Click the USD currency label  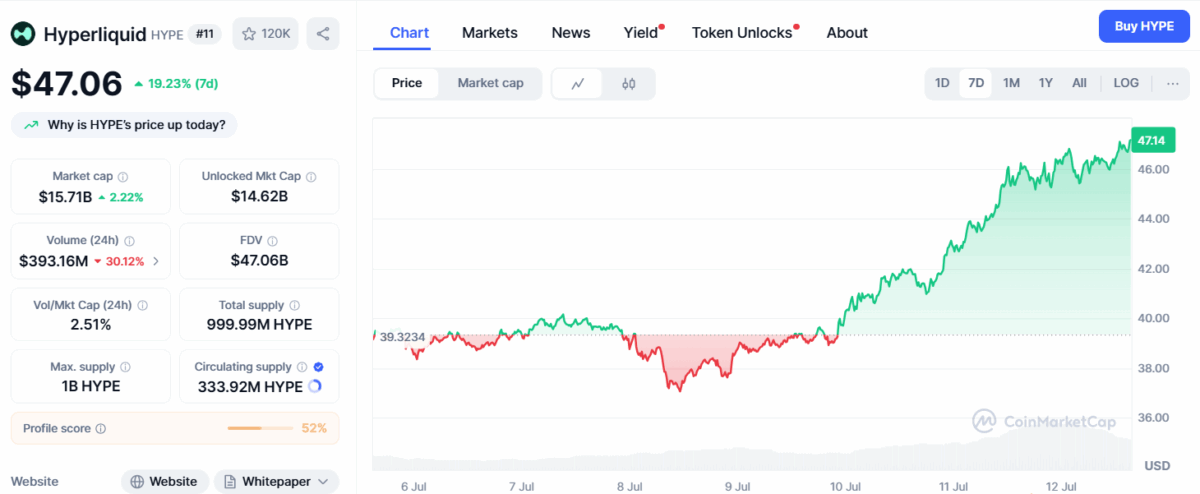pos(1157,466)
